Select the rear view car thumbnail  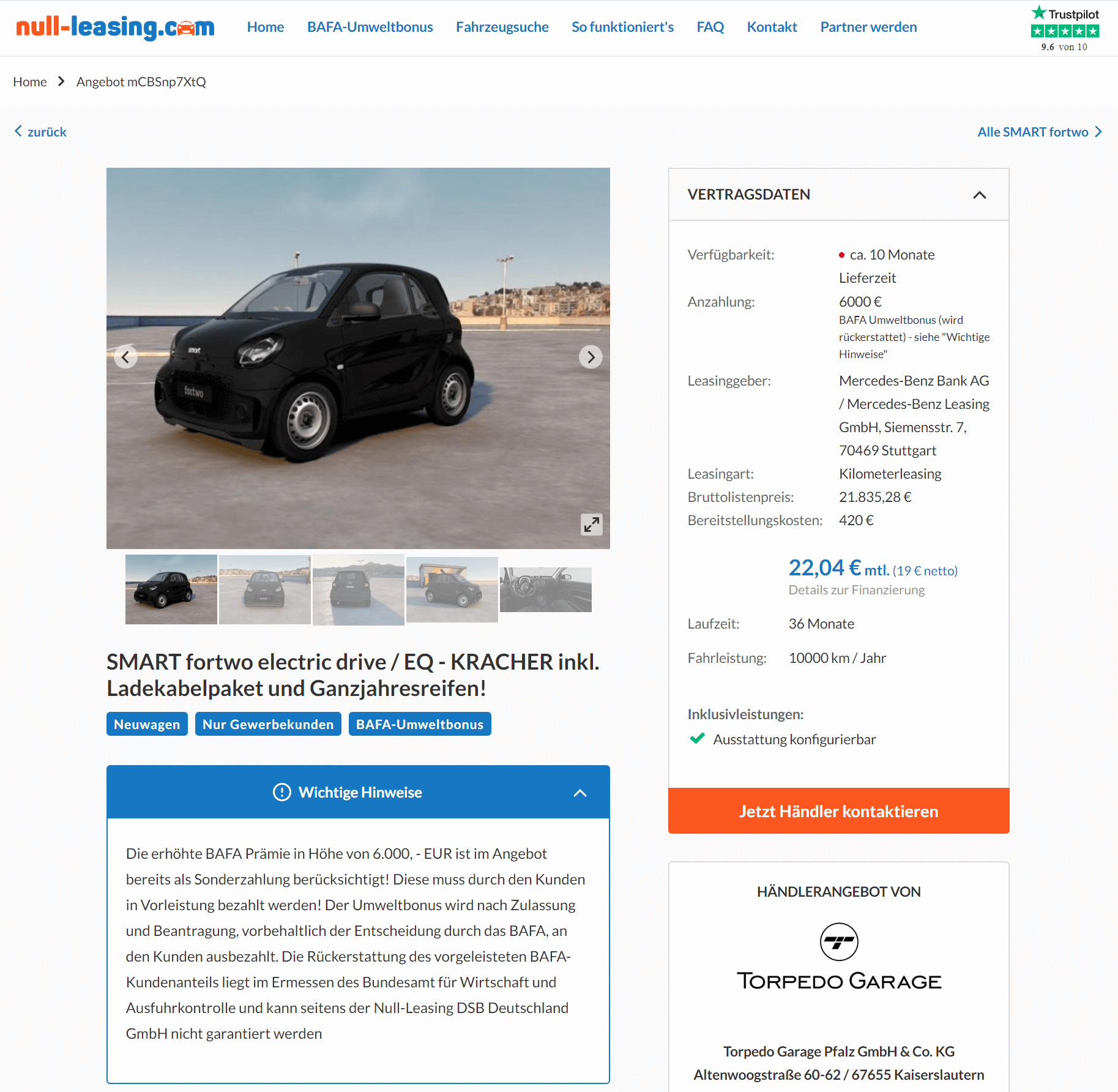pos(358,589)
